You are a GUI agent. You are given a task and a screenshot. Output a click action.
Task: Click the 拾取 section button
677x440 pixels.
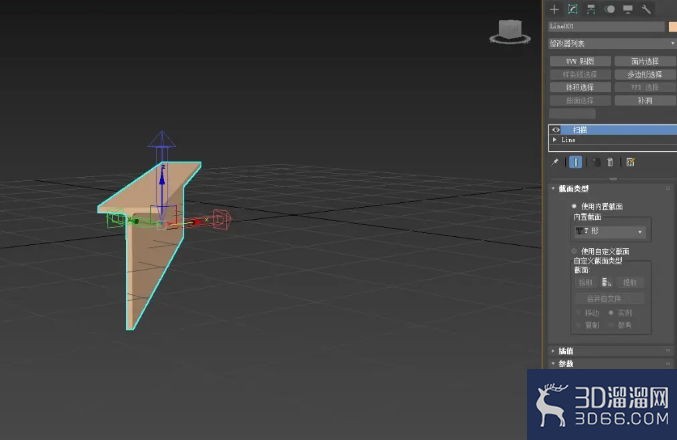tap(585, 282)
